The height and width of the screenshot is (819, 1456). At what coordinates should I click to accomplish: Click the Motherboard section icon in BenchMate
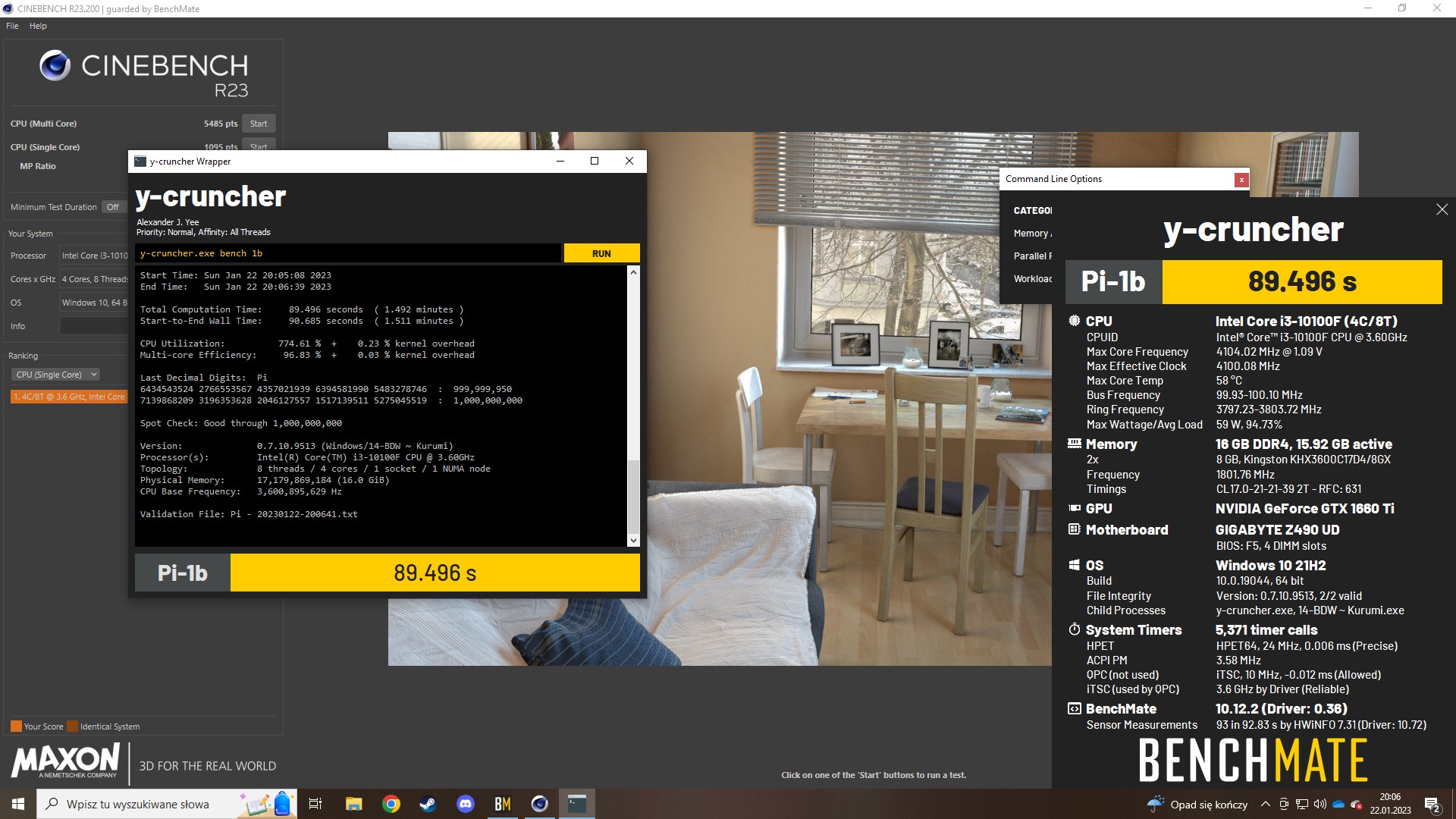(x=1075, y=529)
